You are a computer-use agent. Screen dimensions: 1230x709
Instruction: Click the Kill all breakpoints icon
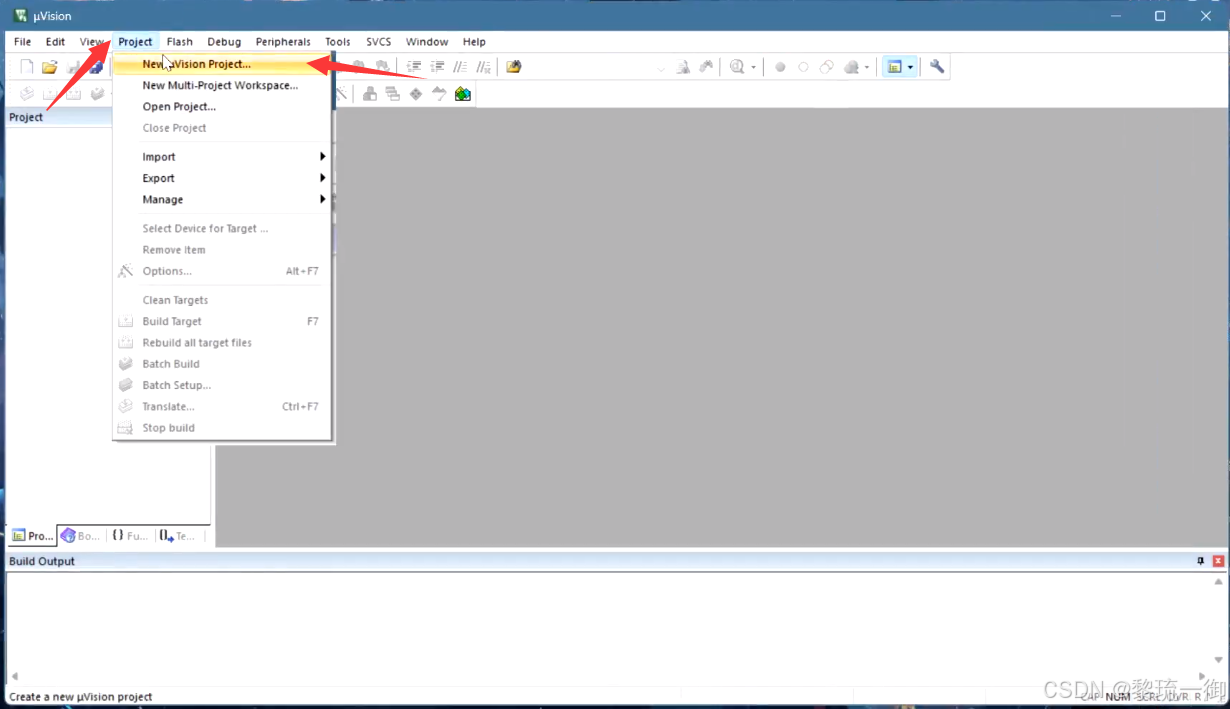click(x=851, y=67)
